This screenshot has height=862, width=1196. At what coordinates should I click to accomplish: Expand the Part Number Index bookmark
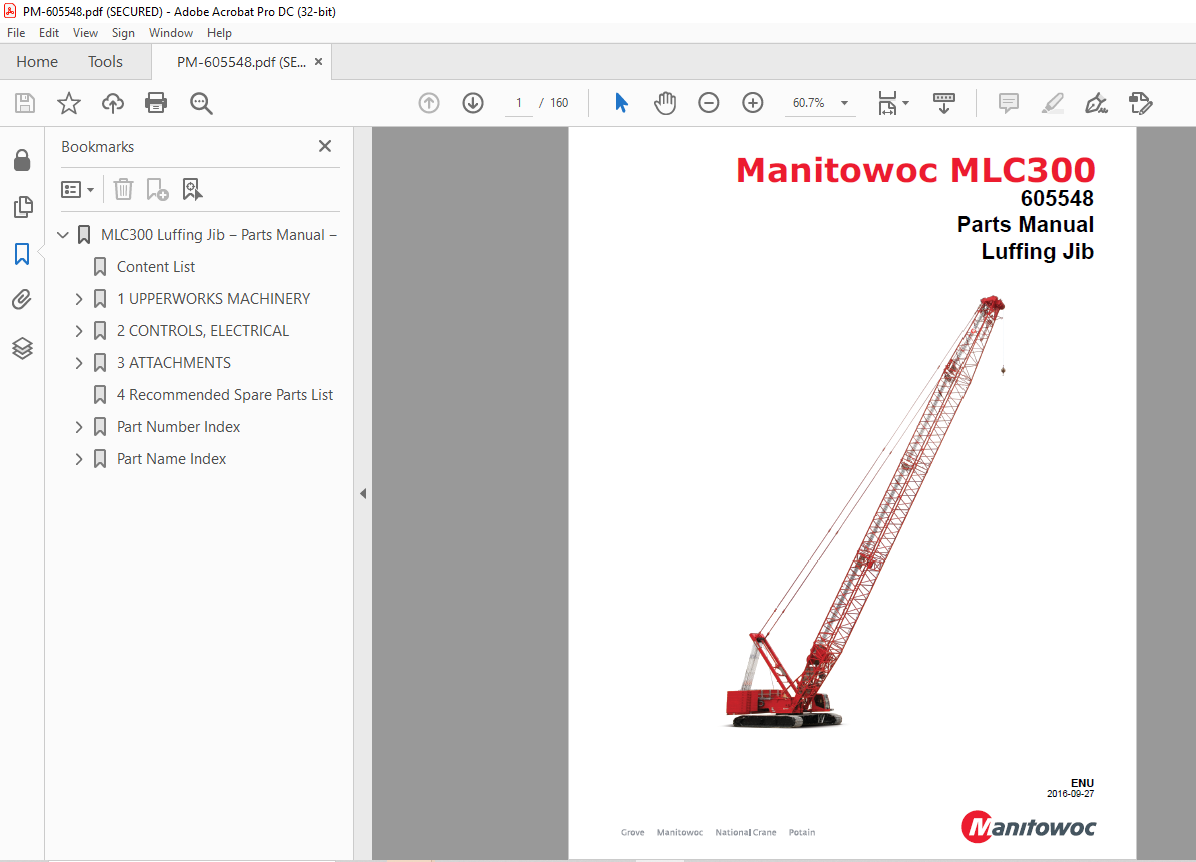click(x=79, y=427)
